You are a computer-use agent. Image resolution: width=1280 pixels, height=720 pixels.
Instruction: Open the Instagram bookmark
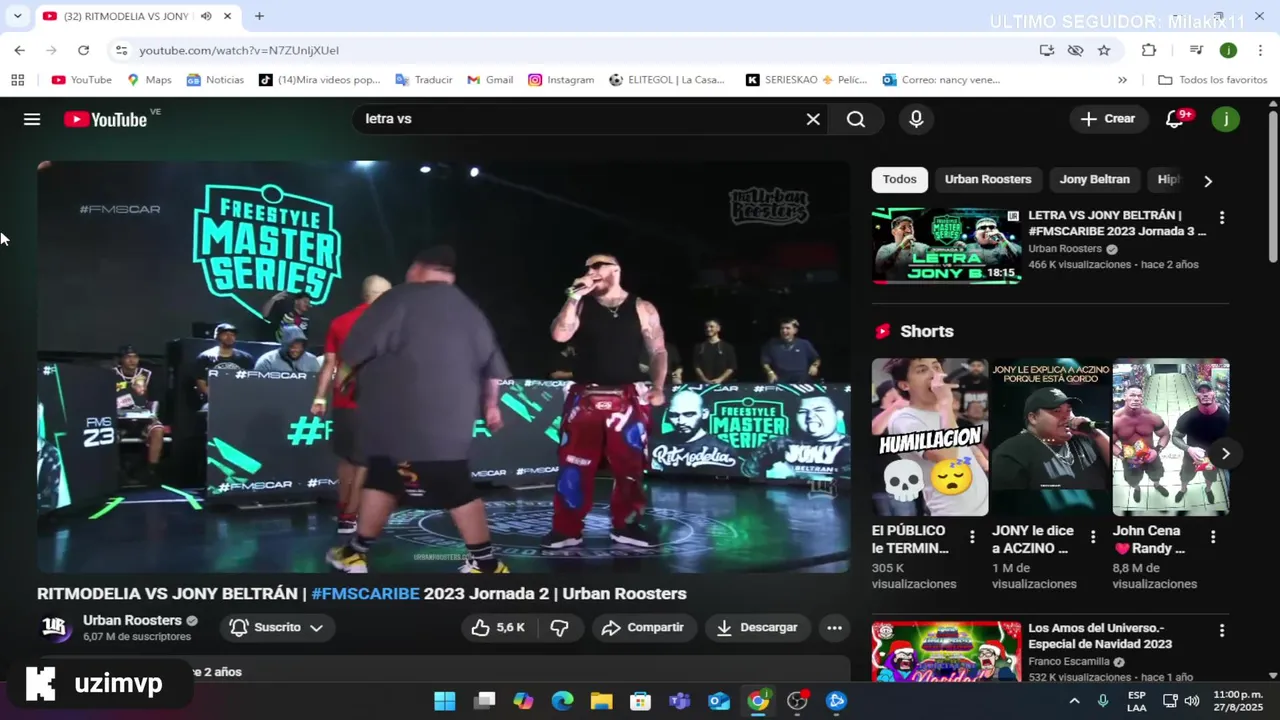click(561, 80)
